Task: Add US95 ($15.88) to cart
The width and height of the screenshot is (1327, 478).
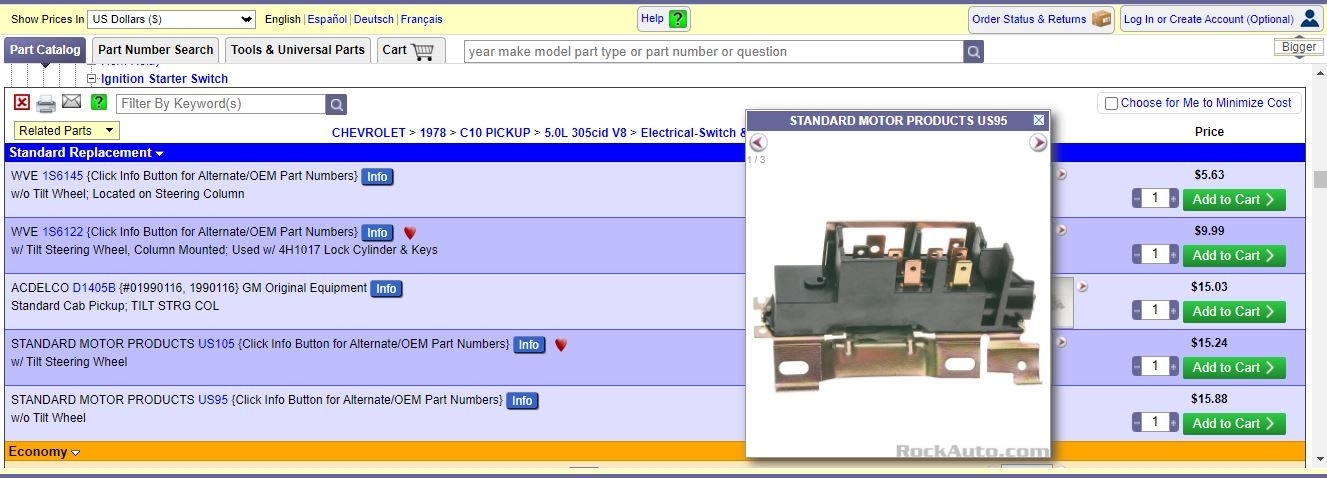Action: [1234, 423]
